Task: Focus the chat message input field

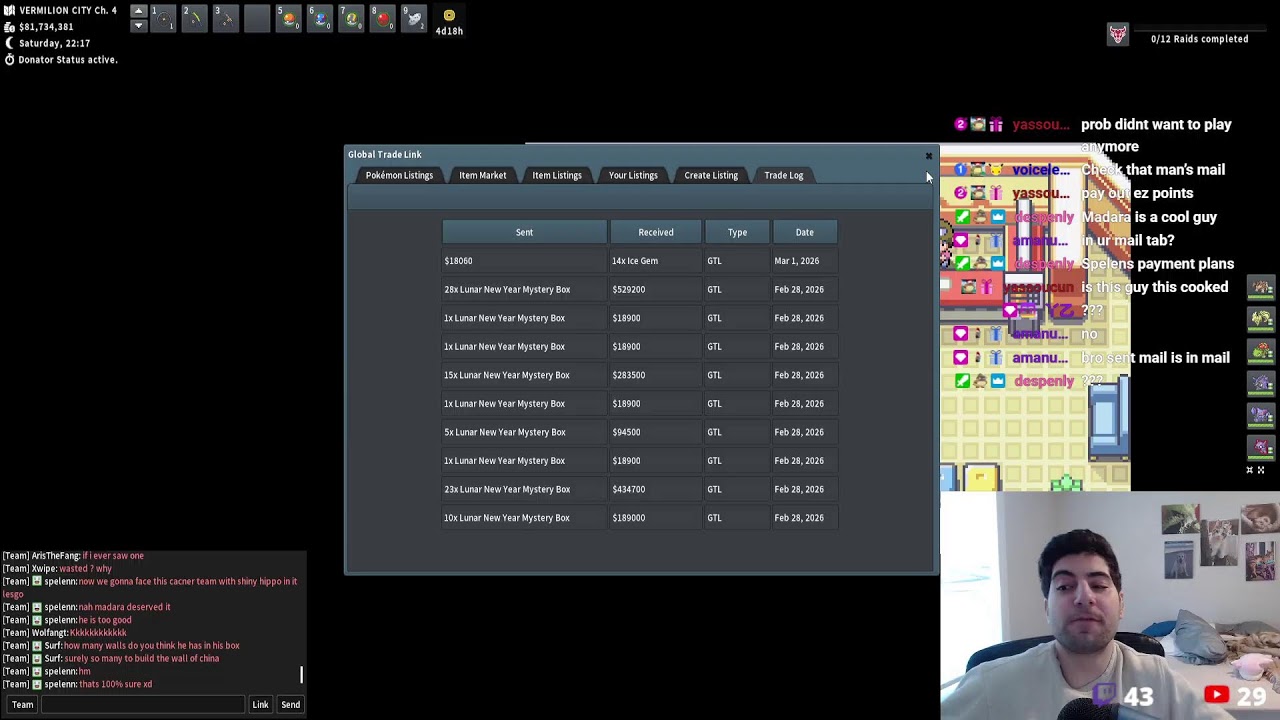Action: (x=144, y=705)
